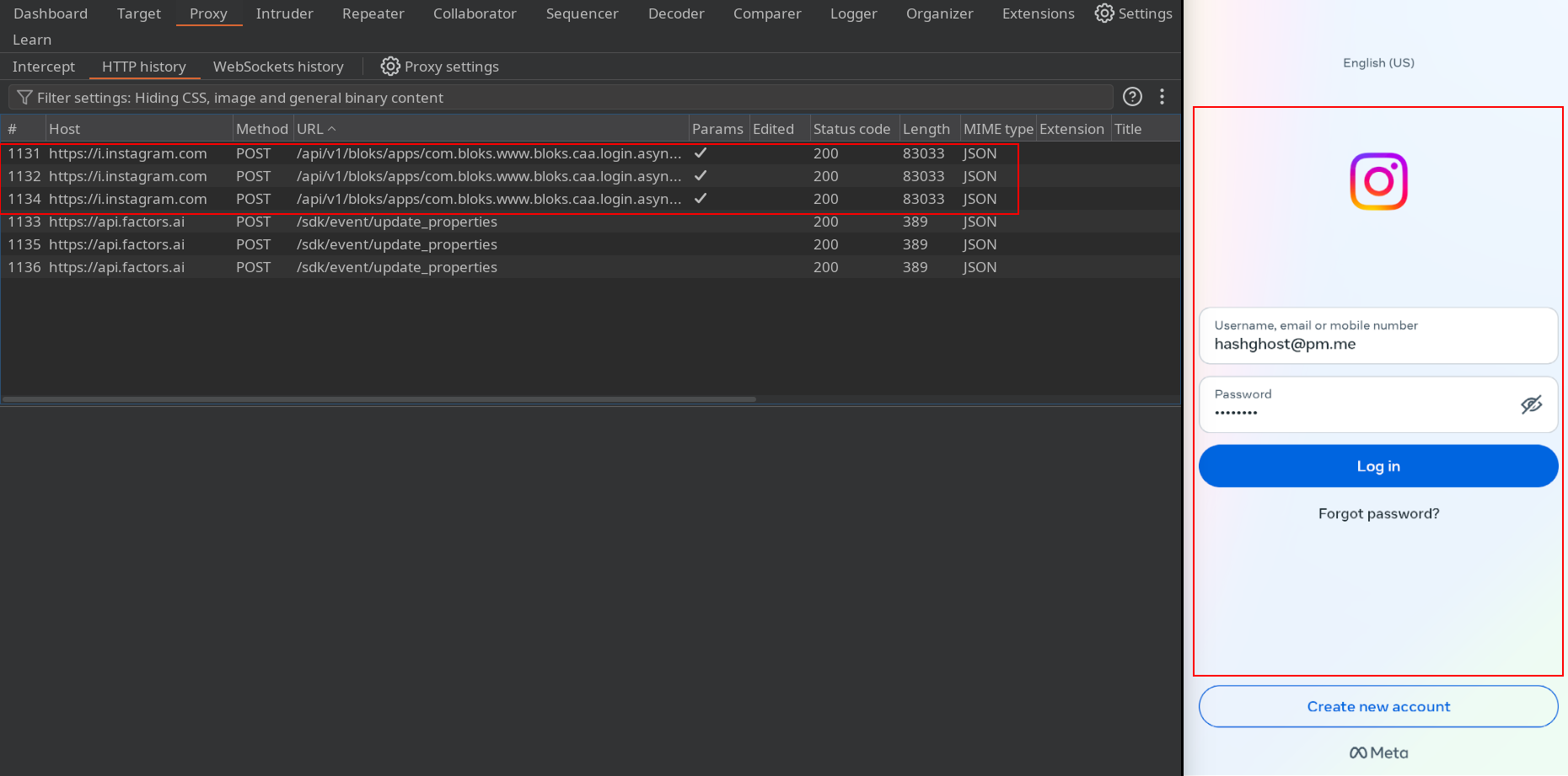Click the Meta logo at bottom
The width and height of the screenshot is (1568, 776).
[1378, 752]
